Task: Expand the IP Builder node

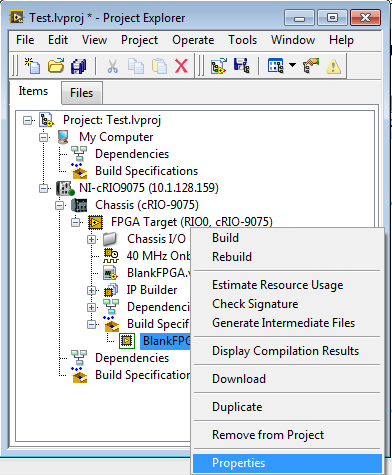Action: 91,290
